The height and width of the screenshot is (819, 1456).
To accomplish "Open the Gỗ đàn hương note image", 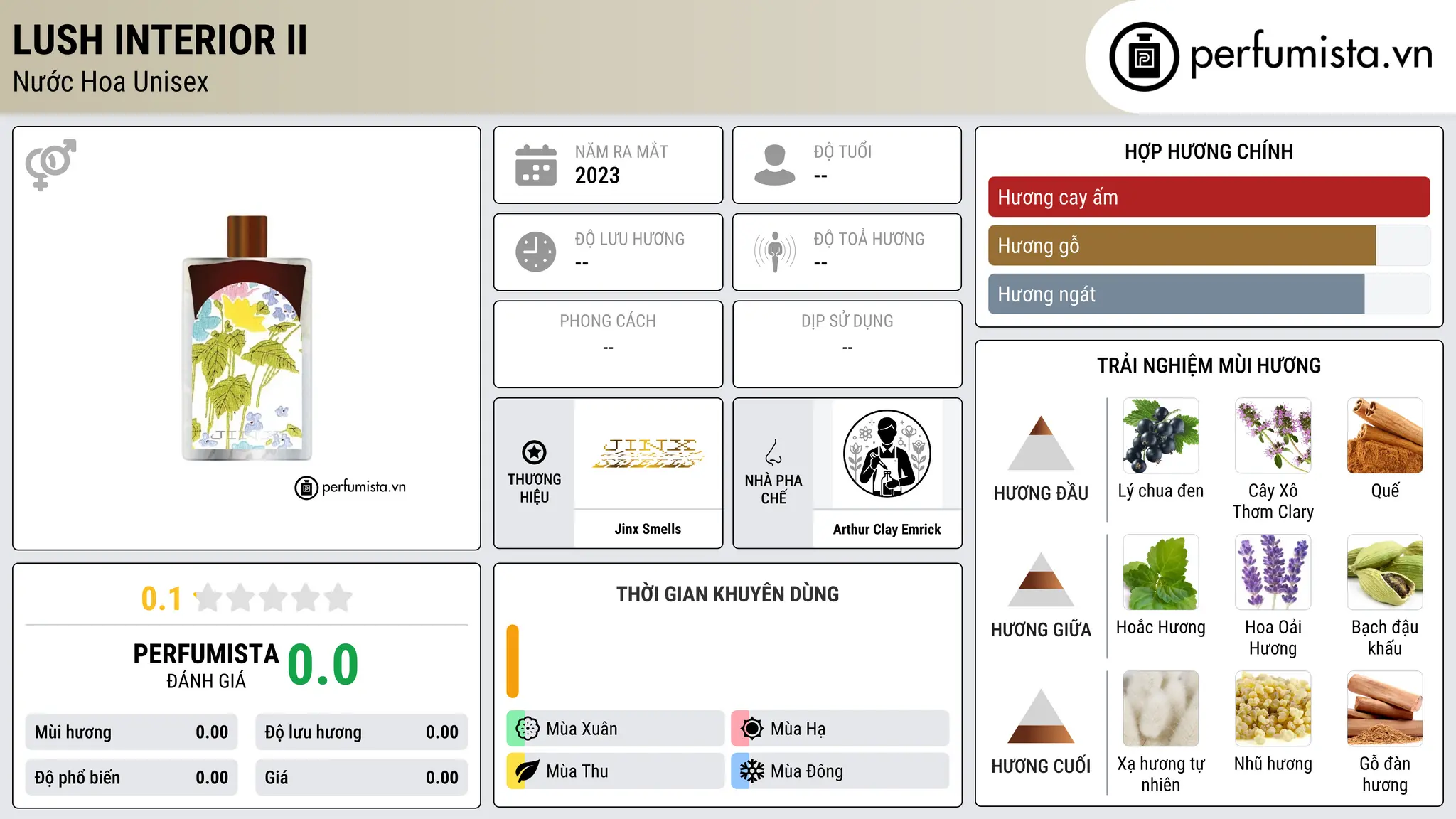I will [1385, 709].
